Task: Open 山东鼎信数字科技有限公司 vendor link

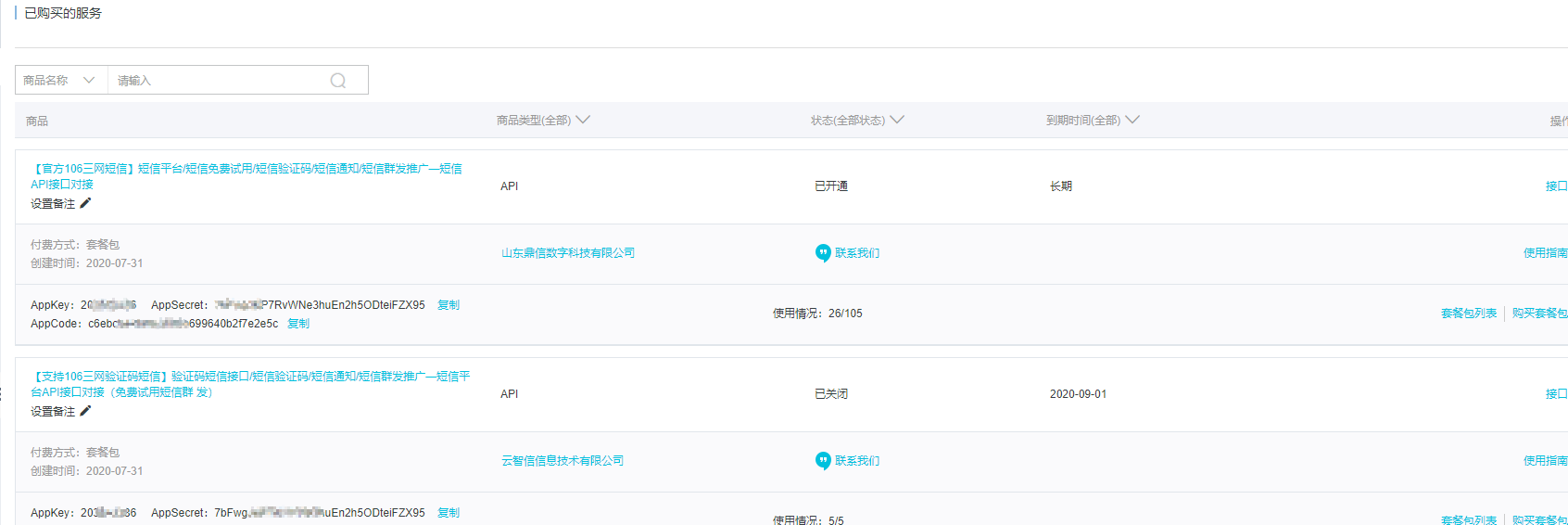Action: click(568, 253)
